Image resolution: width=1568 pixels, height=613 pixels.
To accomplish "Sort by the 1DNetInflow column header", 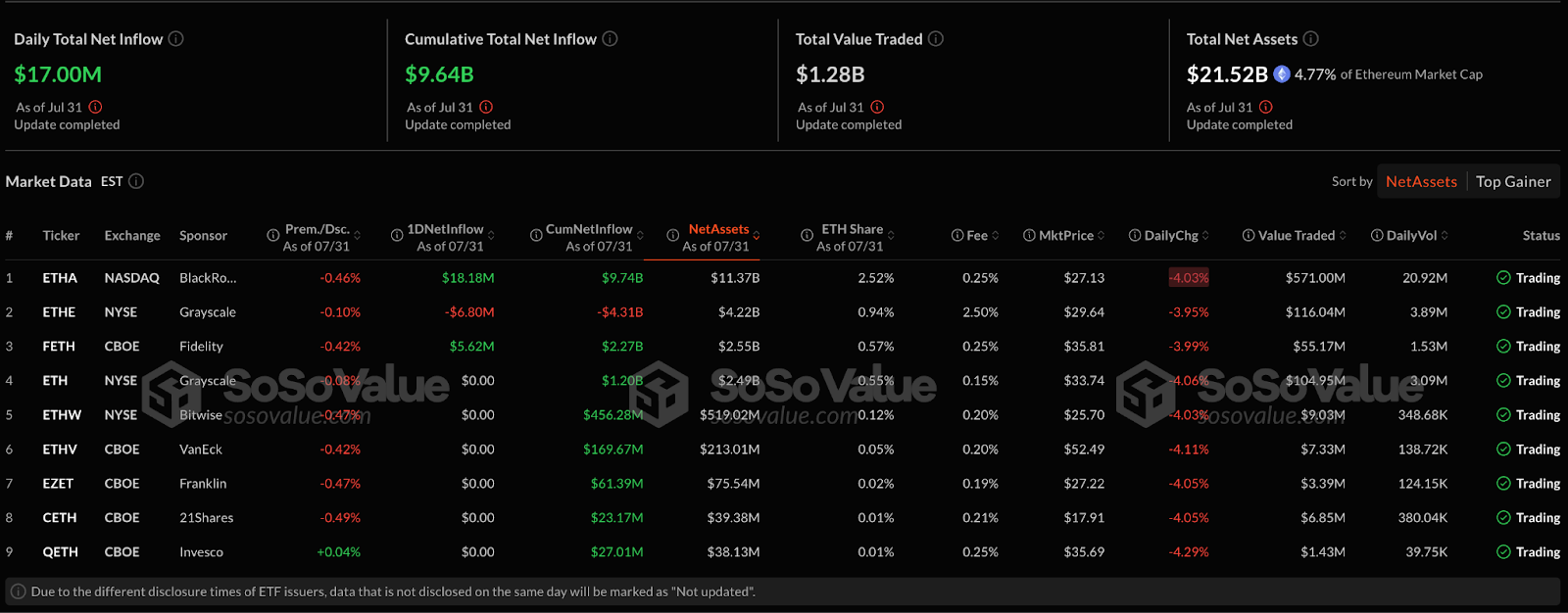I will tap(445, 229).
